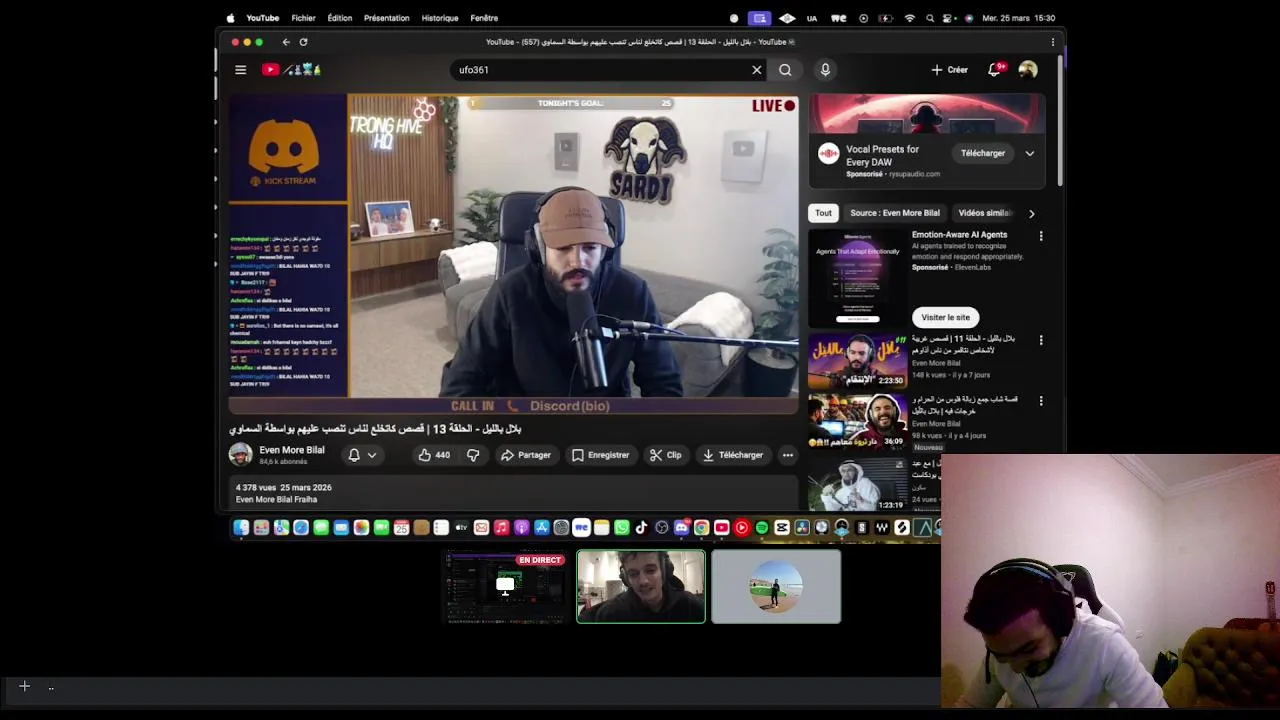Select the Tout filter chip
The width and height of the screenshot is (1280, 720).
pyautogui.click(x=823, y=213)
